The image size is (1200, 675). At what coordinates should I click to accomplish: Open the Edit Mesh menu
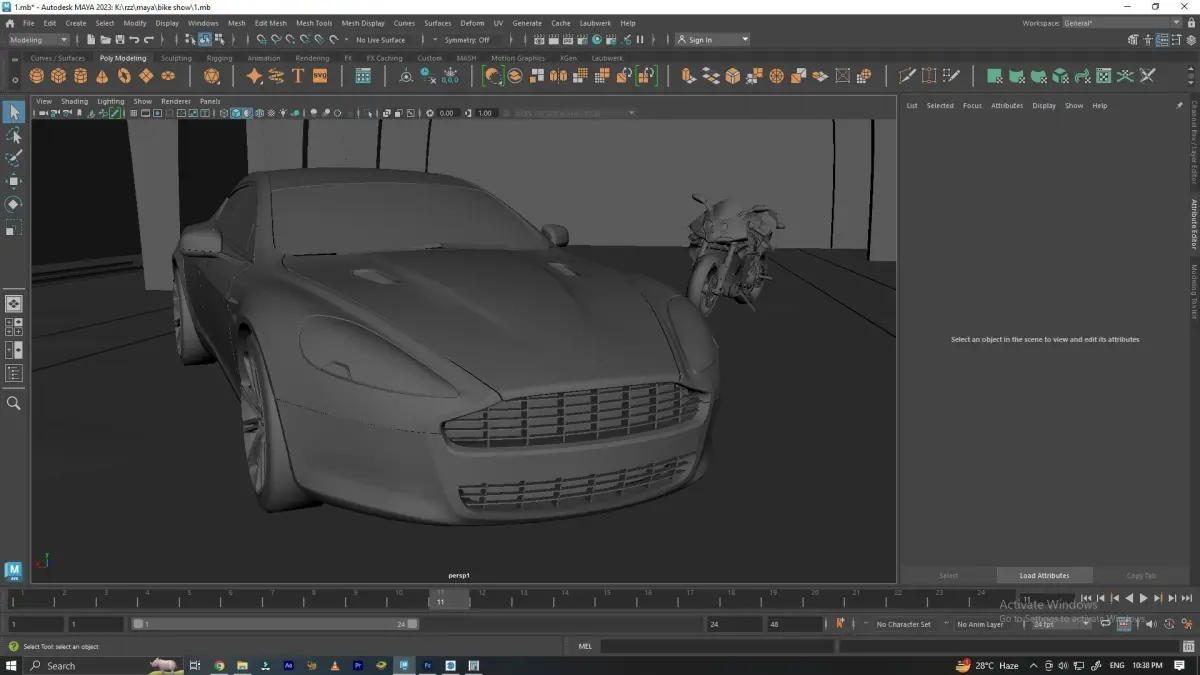click(x=270, y=23)
